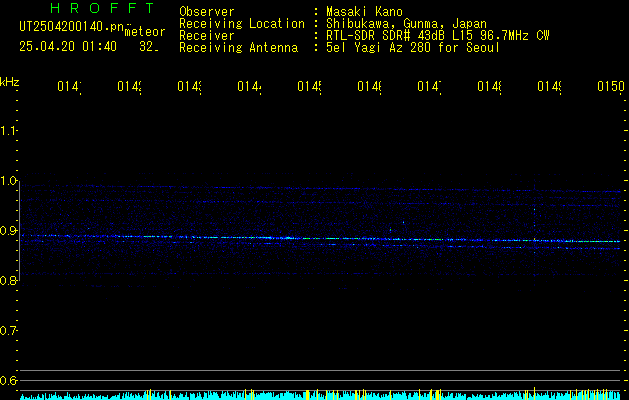
Task: Click the 0.7 kHz frequency label
Action: 8,331
